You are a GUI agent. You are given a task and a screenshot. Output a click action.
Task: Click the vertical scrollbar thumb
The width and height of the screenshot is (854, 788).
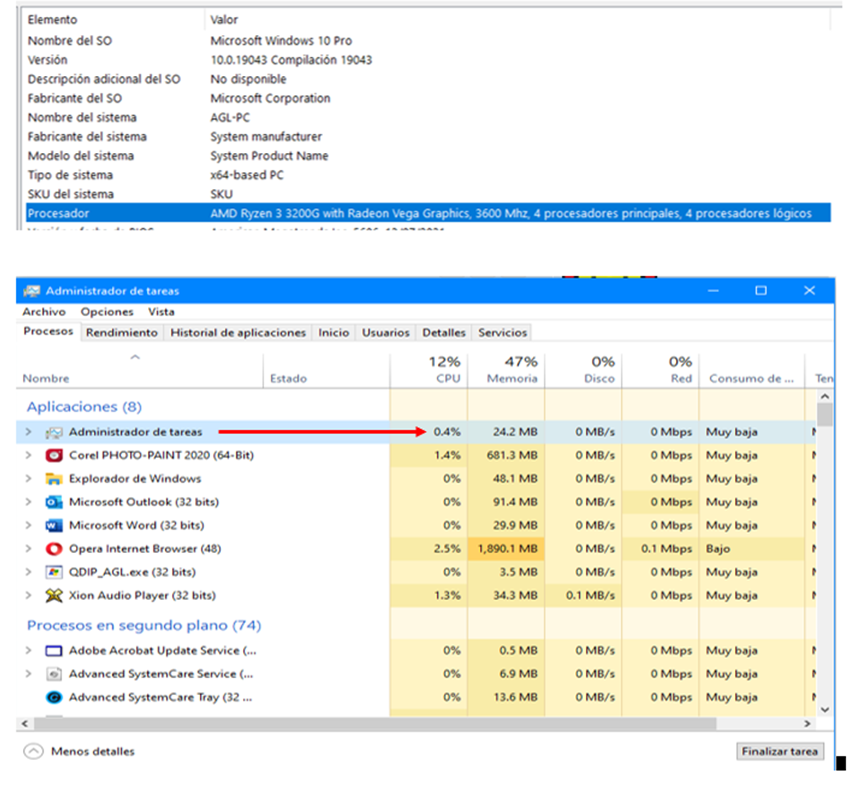pyautogui.click(x=825, y=414)
